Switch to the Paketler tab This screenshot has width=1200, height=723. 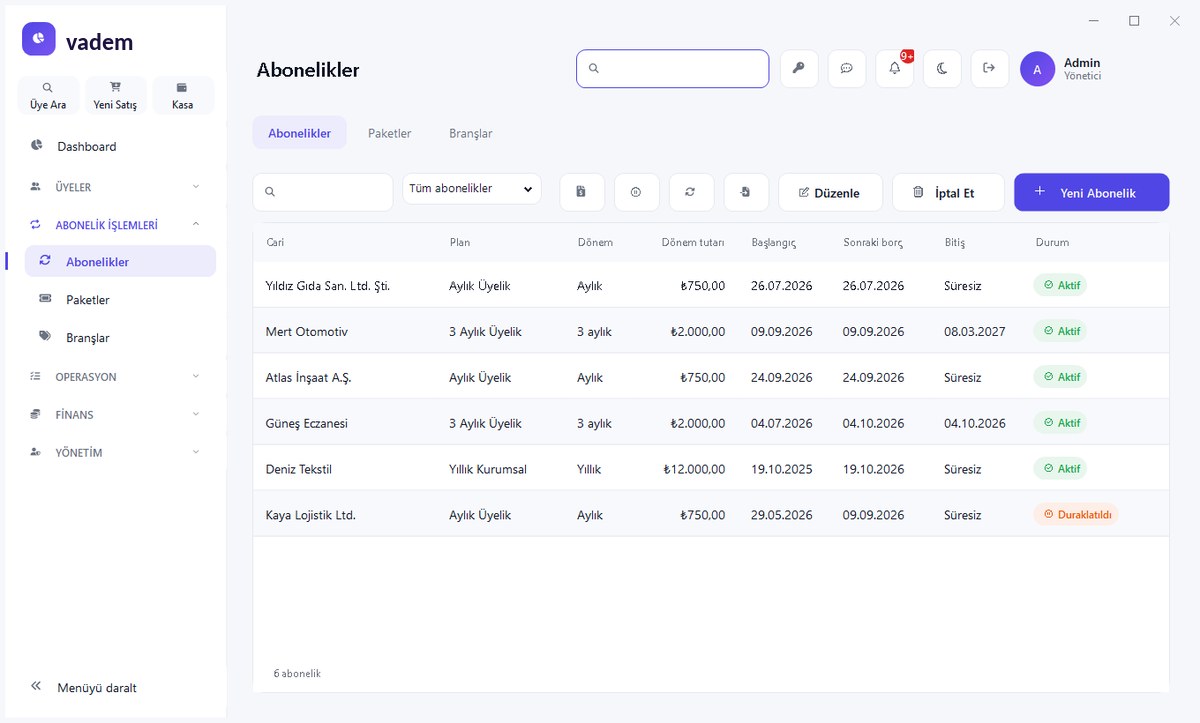390,133
